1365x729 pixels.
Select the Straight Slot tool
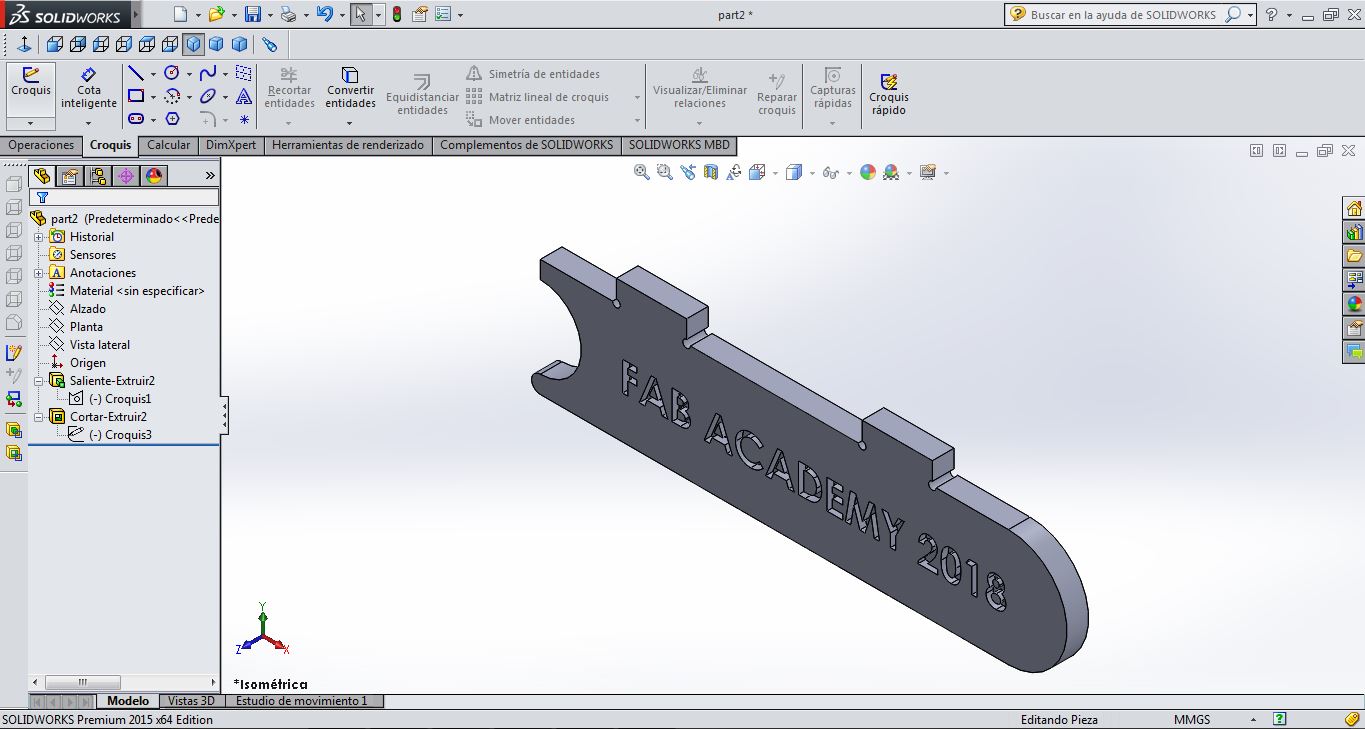(136, 119)
